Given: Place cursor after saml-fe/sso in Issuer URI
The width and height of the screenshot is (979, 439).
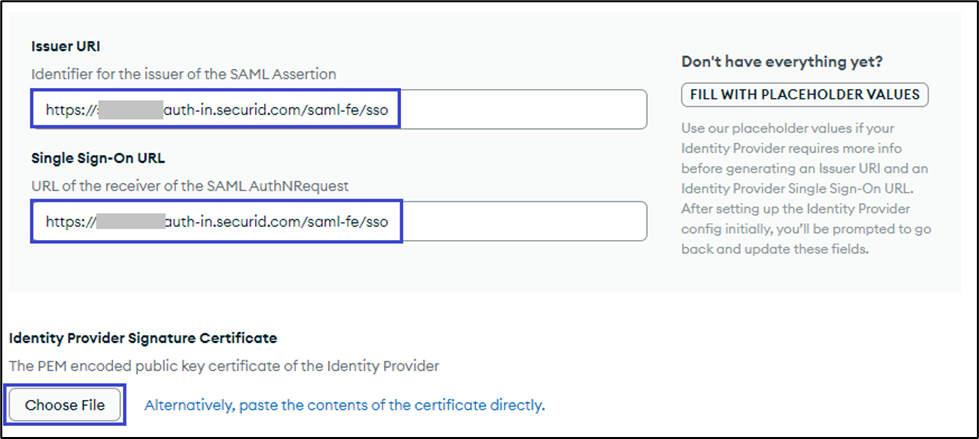Looking at the screenshot, I should [388, 109].
